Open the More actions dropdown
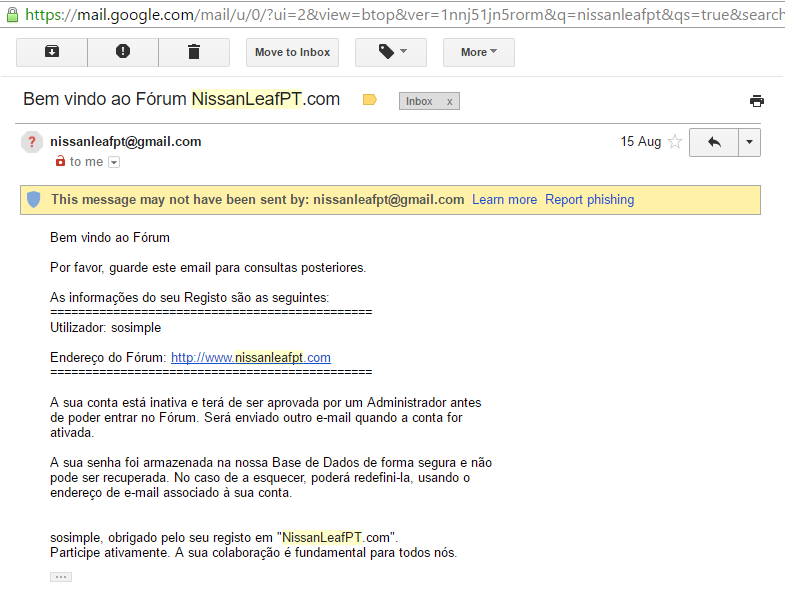Screen dimensions: 785x596 click(479, 52)
